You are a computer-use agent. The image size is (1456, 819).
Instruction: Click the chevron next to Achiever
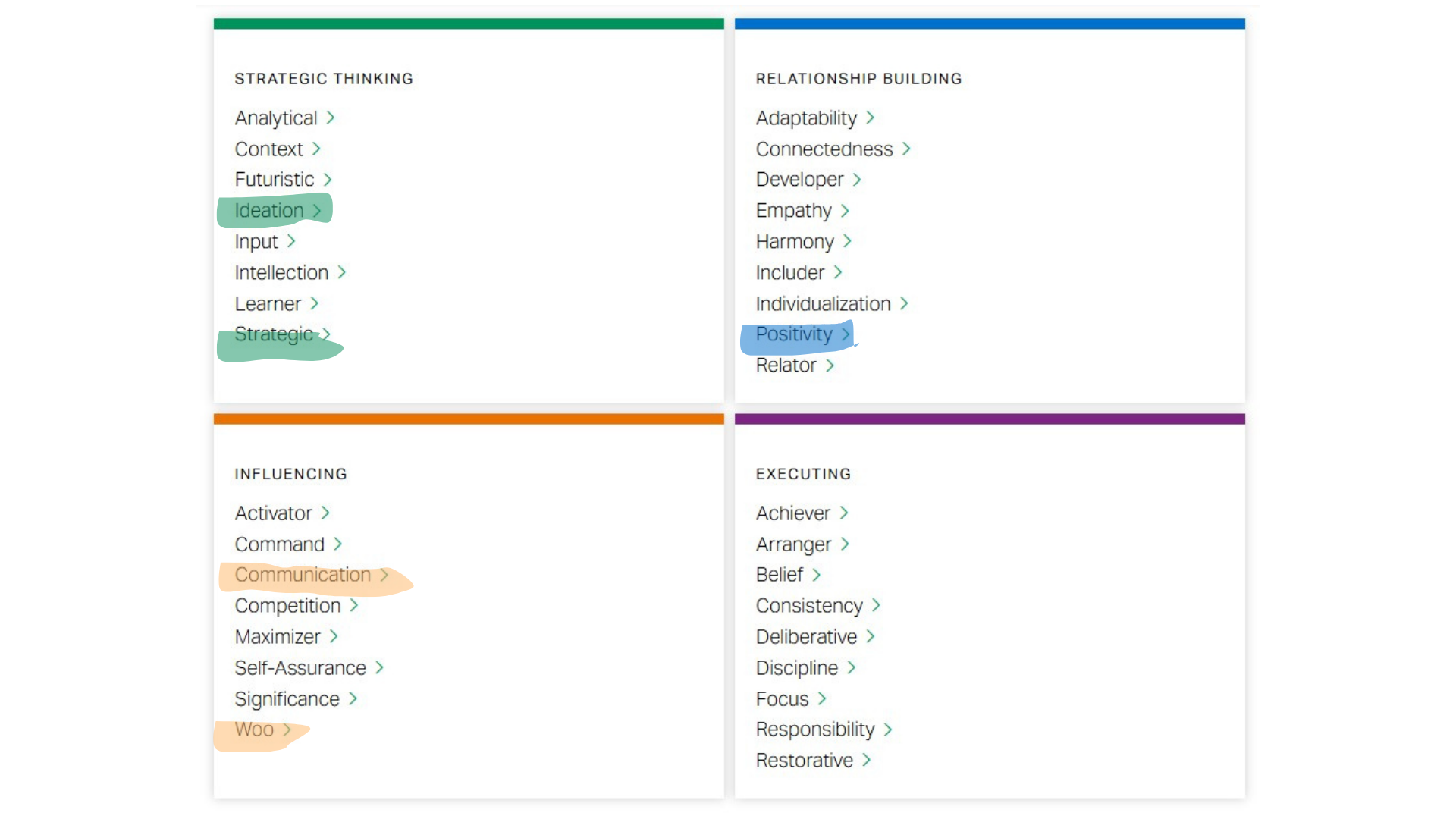844,513
